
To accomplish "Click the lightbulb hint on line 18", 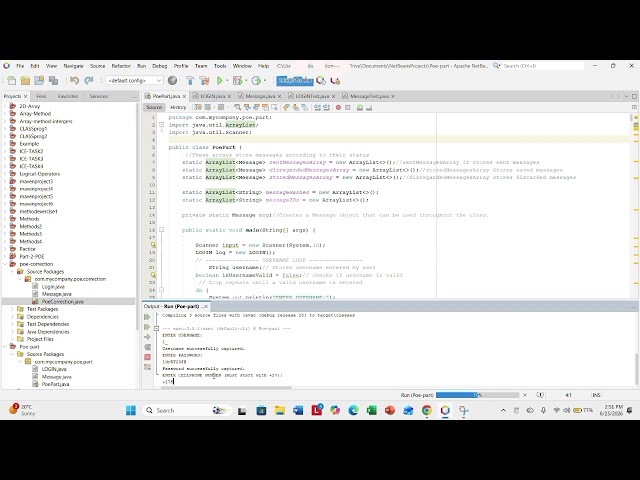I will click(x=153, y=245).
